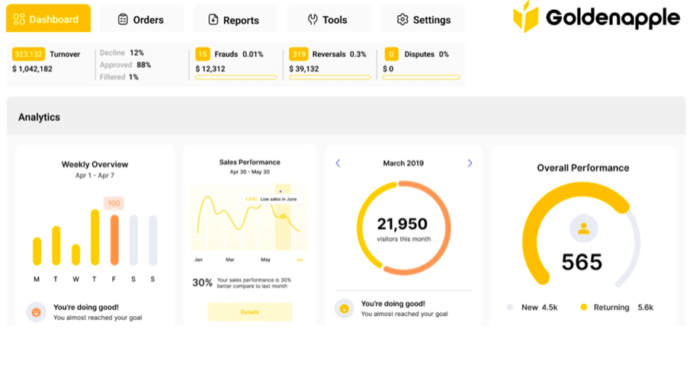Go to next month arrow

click(x=470, y=163)
